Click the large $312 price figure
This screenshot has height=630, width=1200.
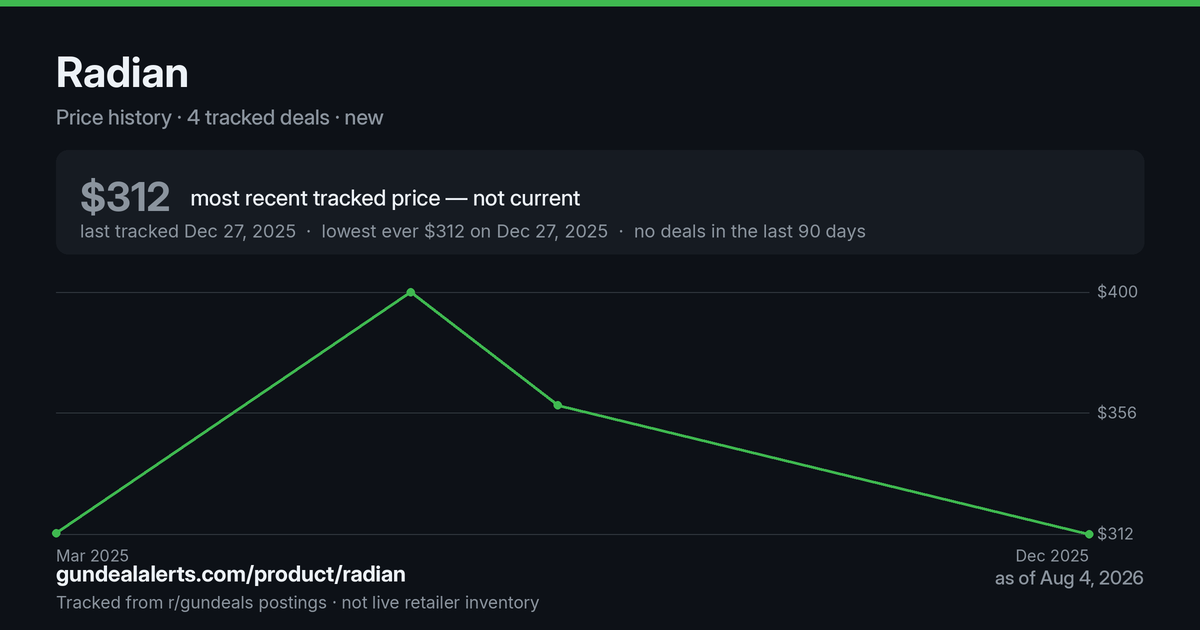pos(125,197)
